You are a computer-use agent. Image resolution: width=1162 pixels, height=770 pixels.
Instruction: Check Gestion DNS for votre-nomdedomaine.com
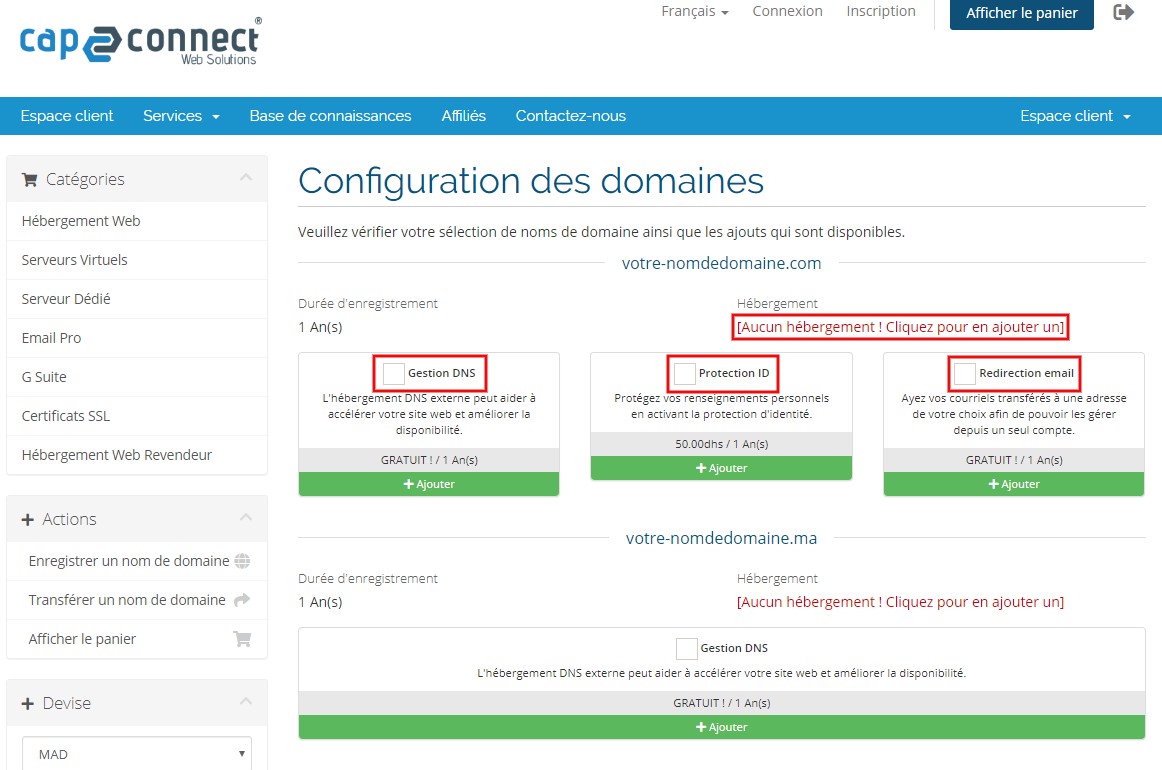394,374
